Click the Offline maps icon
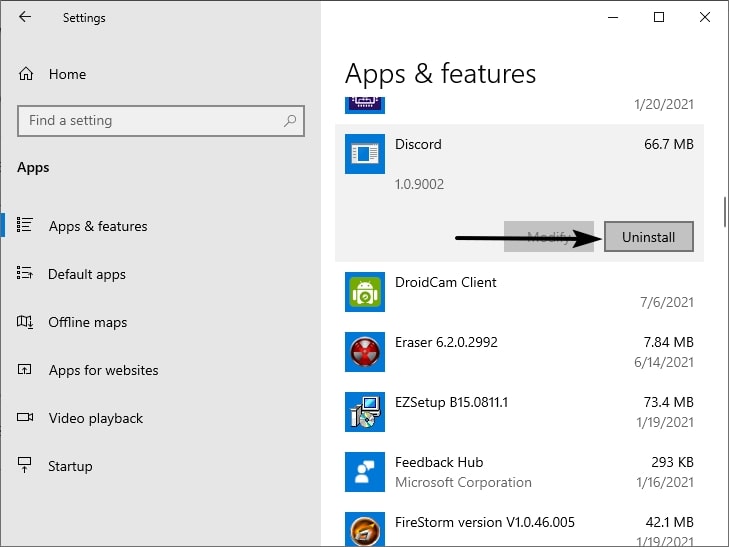Image resolution: width=729 pixels, height=547 pixels. point(25,322)
